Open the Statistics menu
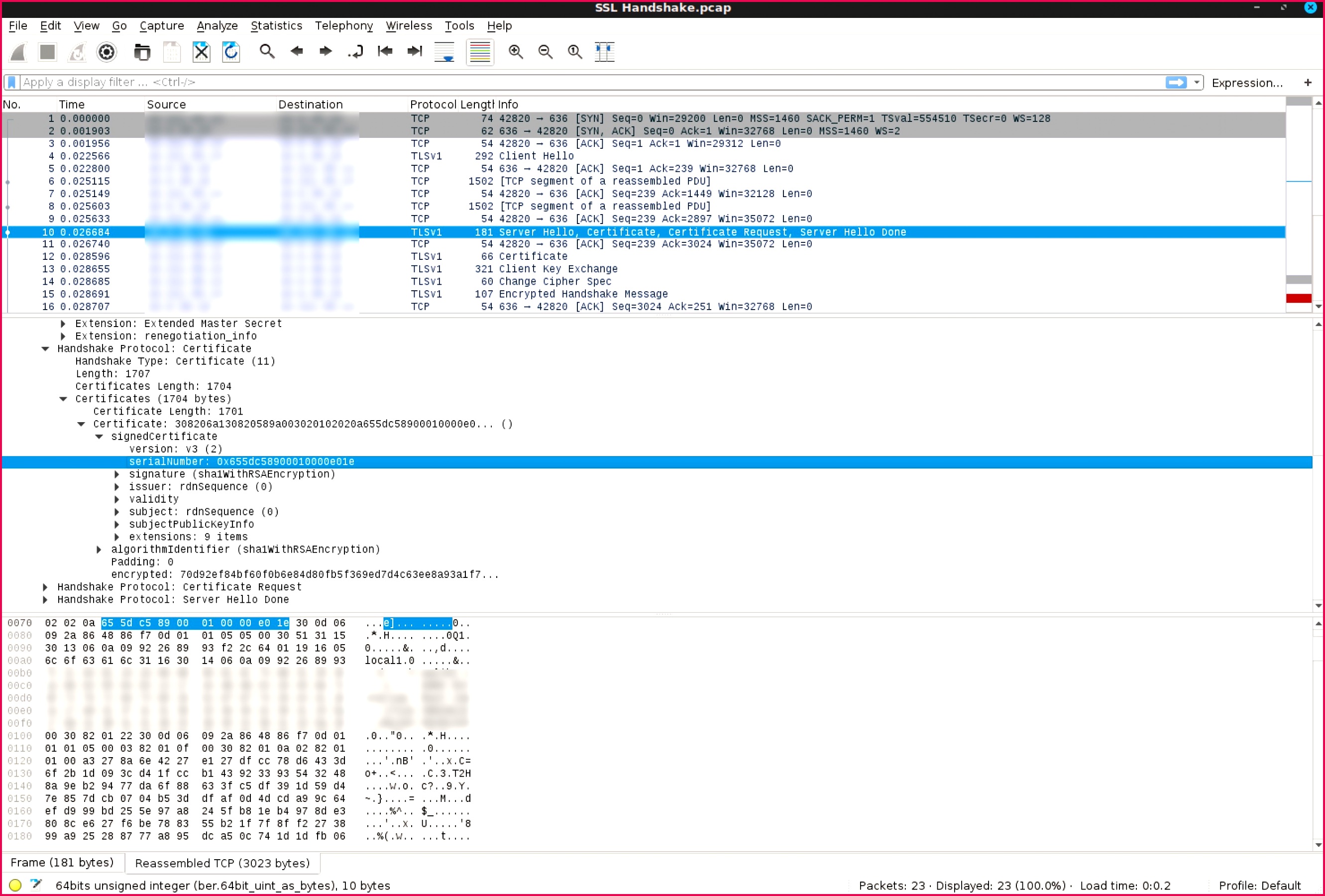Screen dimensions: 1325x896 tap(277, 26)
